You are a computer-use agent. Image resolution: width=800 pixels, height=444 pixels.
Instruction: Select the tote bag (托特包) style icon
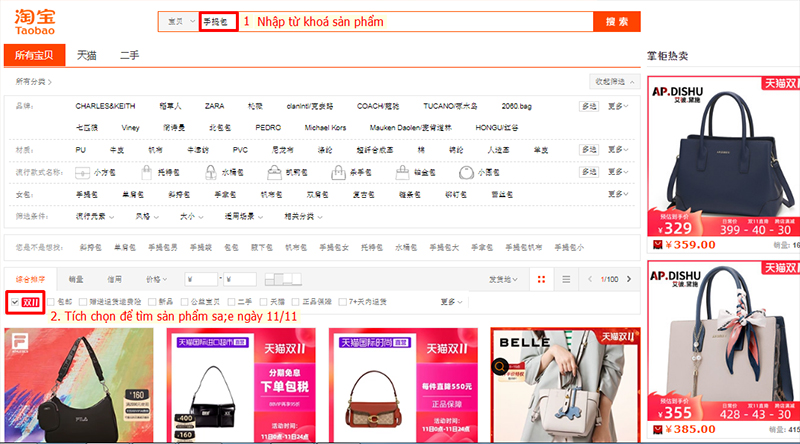(146, 172)
